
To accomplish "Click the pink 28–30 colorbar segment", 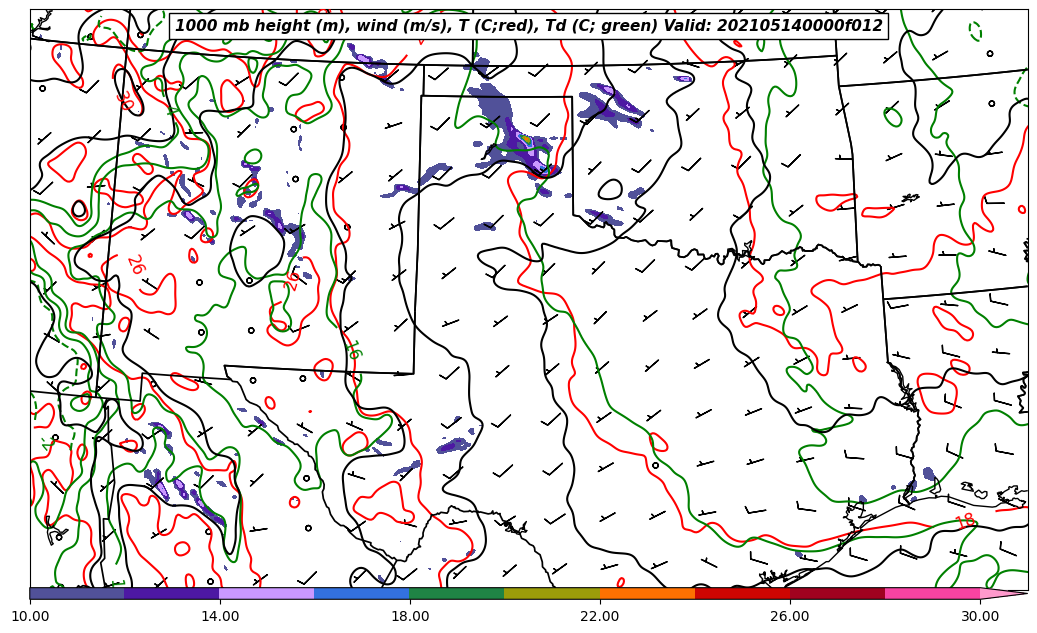I will [x=933, y=593].
